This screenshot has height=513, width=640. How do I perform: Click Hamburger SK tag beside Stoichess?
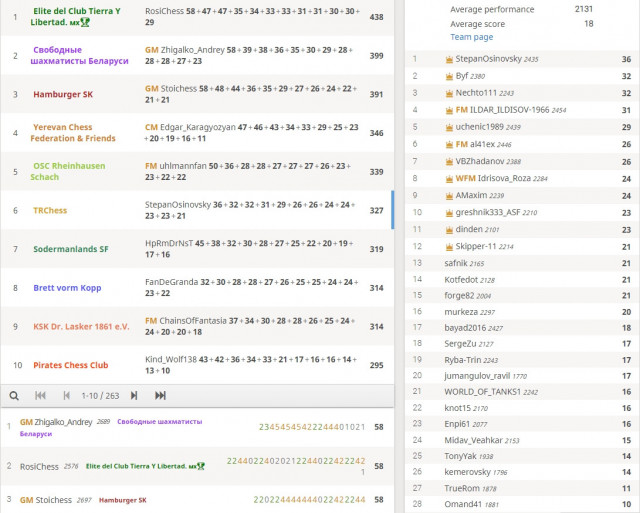click(x=122, y=500)
